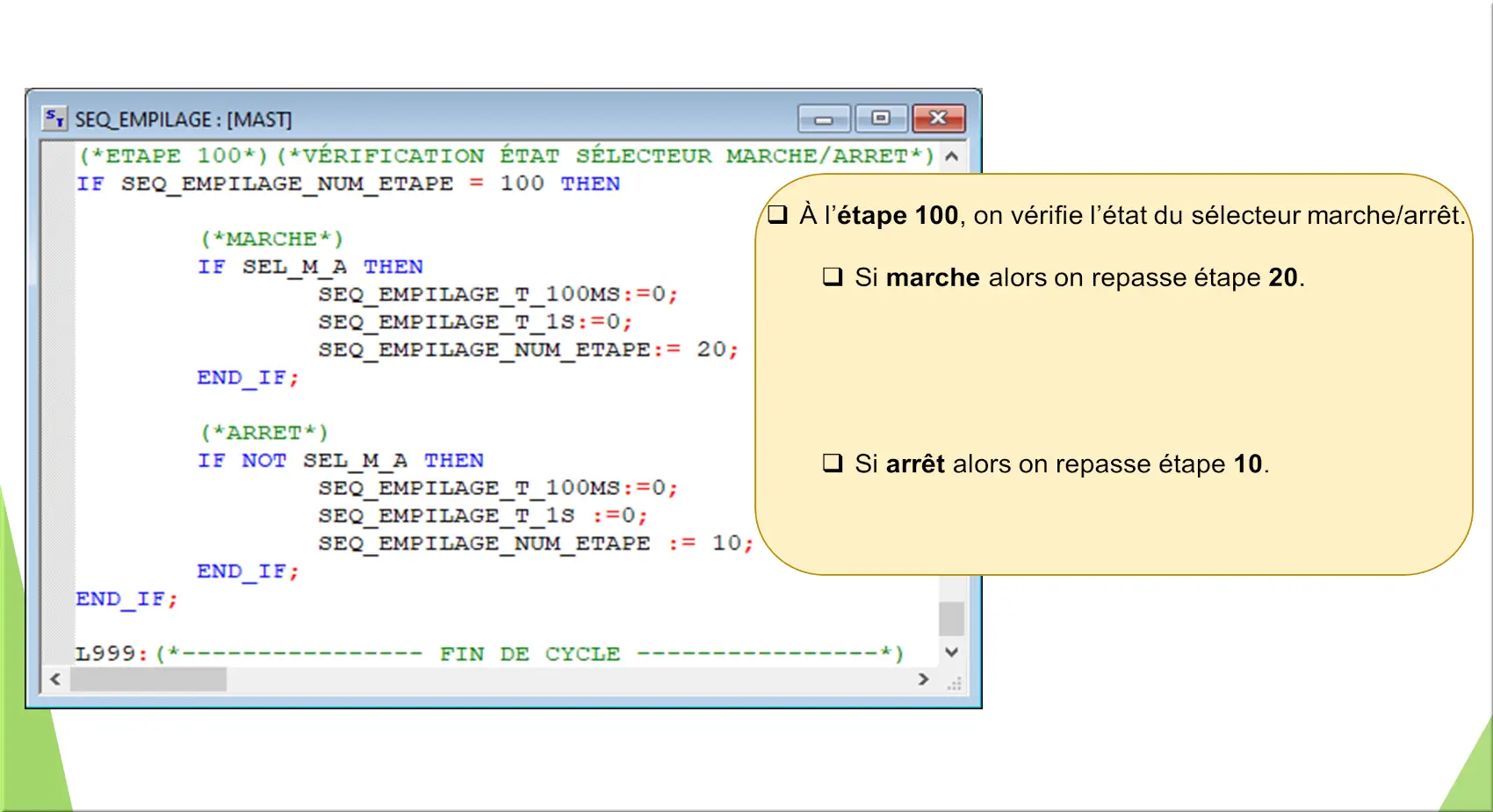
Task: Click the horizontal scrollbar thumb
Action: pos(148,679)
